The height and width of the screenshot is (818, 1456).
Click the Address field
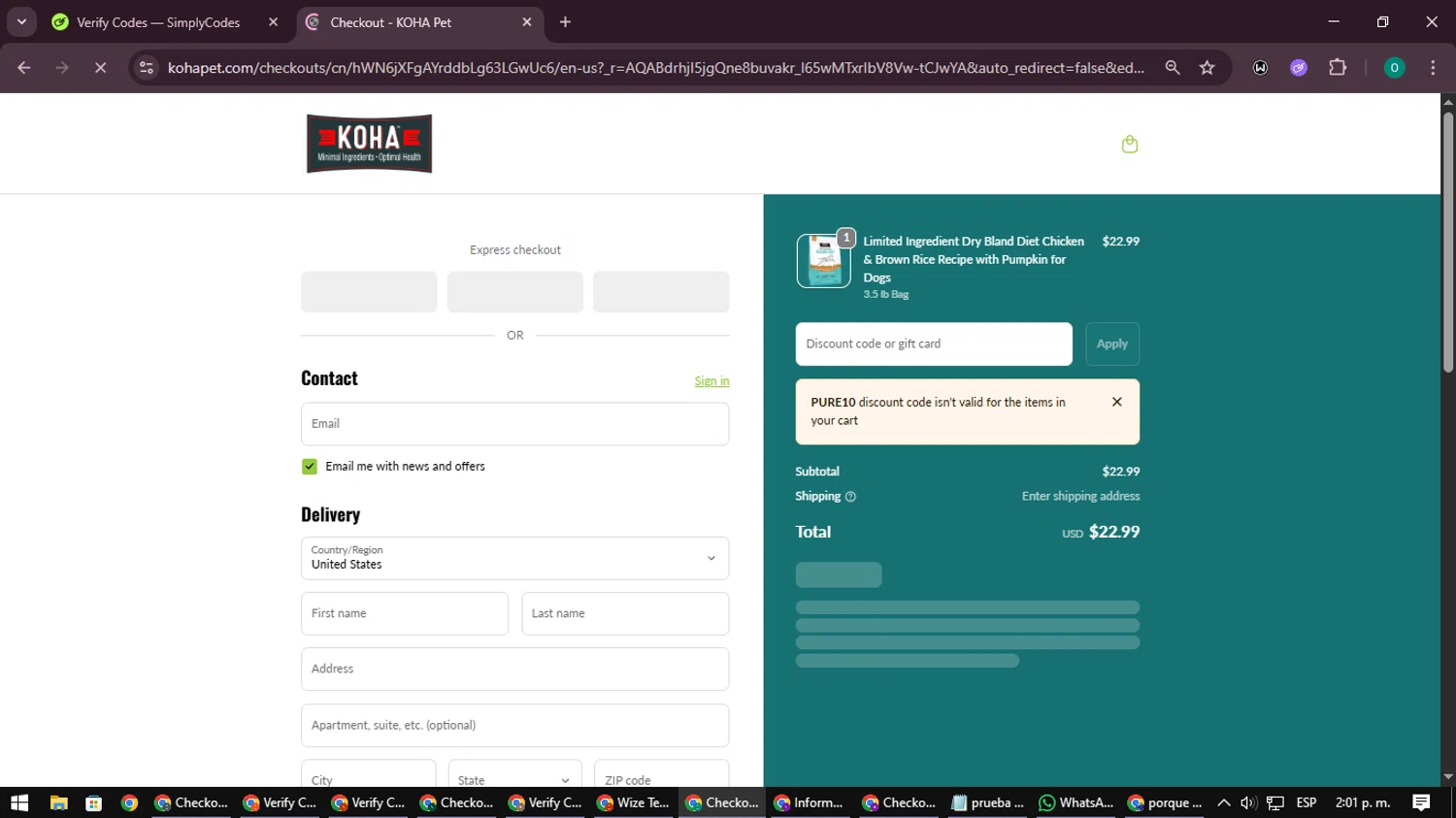click(x=514, y=669)
